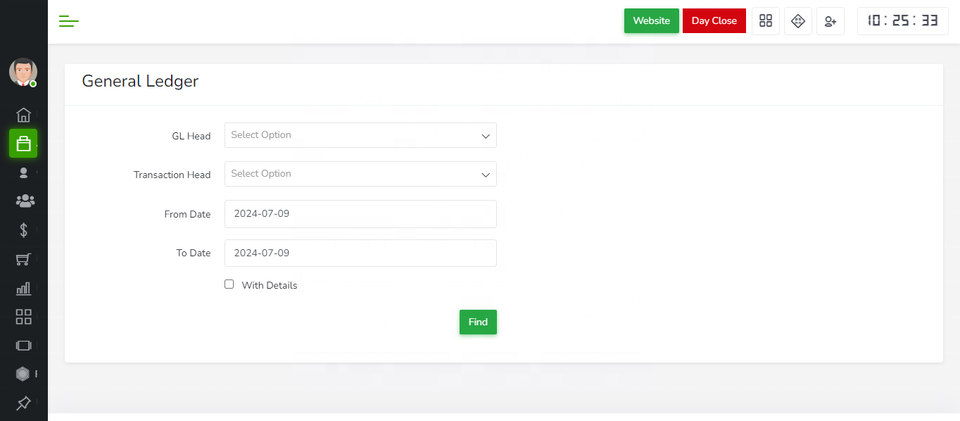Click the Find button
The width and height of the screenshot is (960, 421).
478,322
